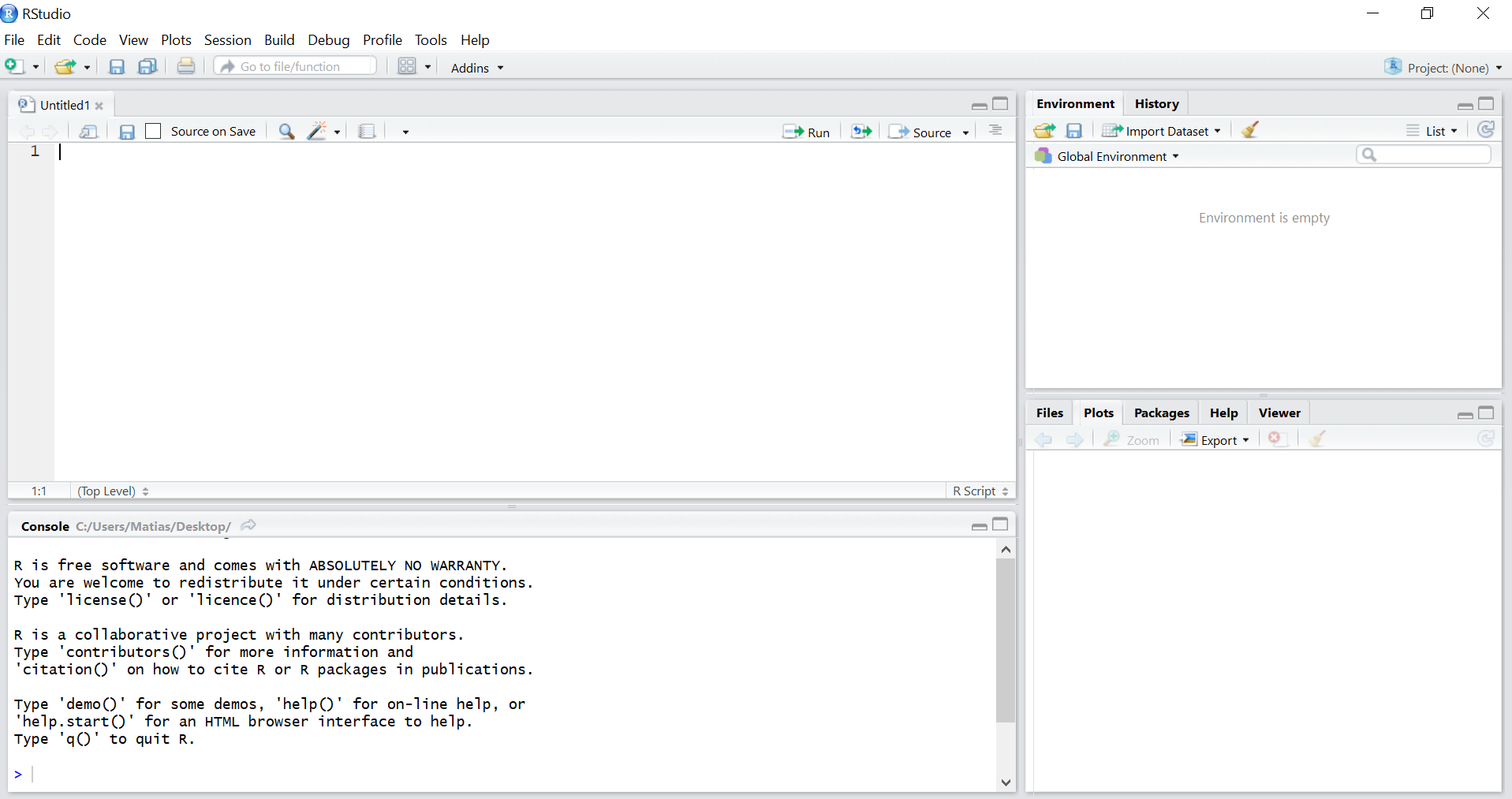Compile a report from the current document
The width and height of the screenshot is (1512, 799).
[367, 131]
